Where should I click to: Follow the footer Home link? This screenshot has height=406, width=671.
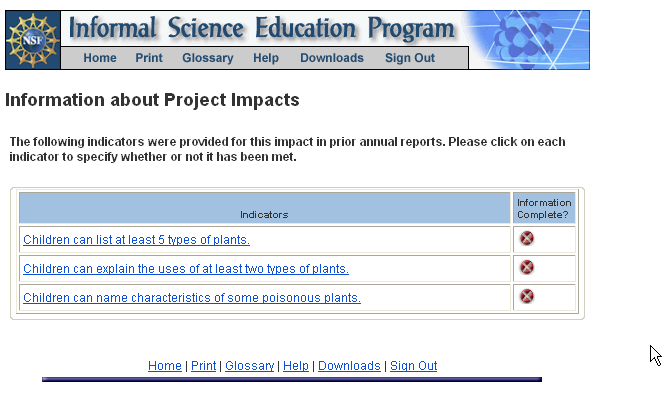[x=165, y=366]
